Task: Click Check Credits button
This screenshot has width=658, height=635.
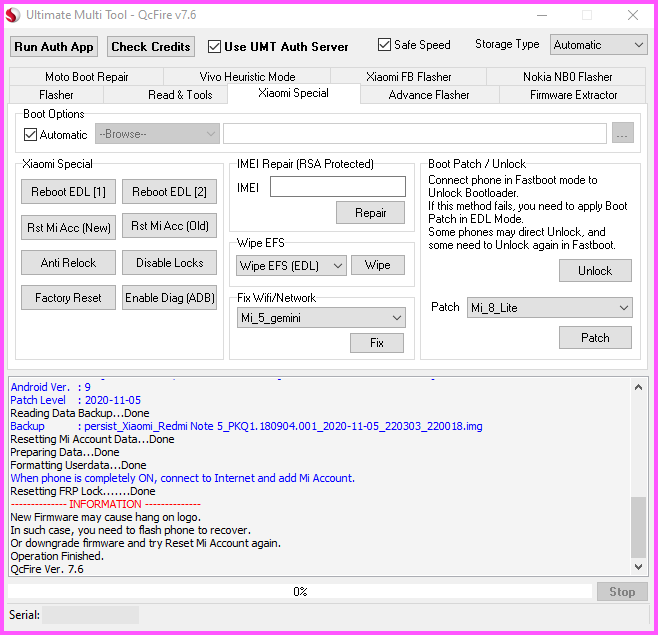Action: 151,47
